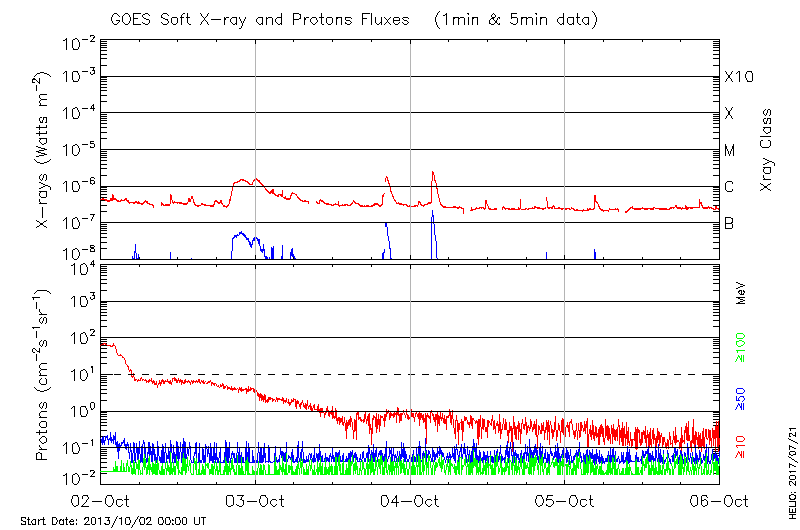The height and width of the screenshot is (530, 800).
Task: Select the 05-Oct date tick label
Action: click(565, 500)
